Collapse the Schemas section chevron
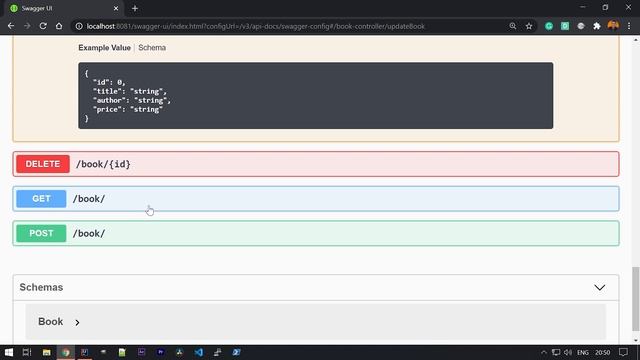The height and width of the screenshot is (360, 640). pyautogui.click(x=600, y=287)
